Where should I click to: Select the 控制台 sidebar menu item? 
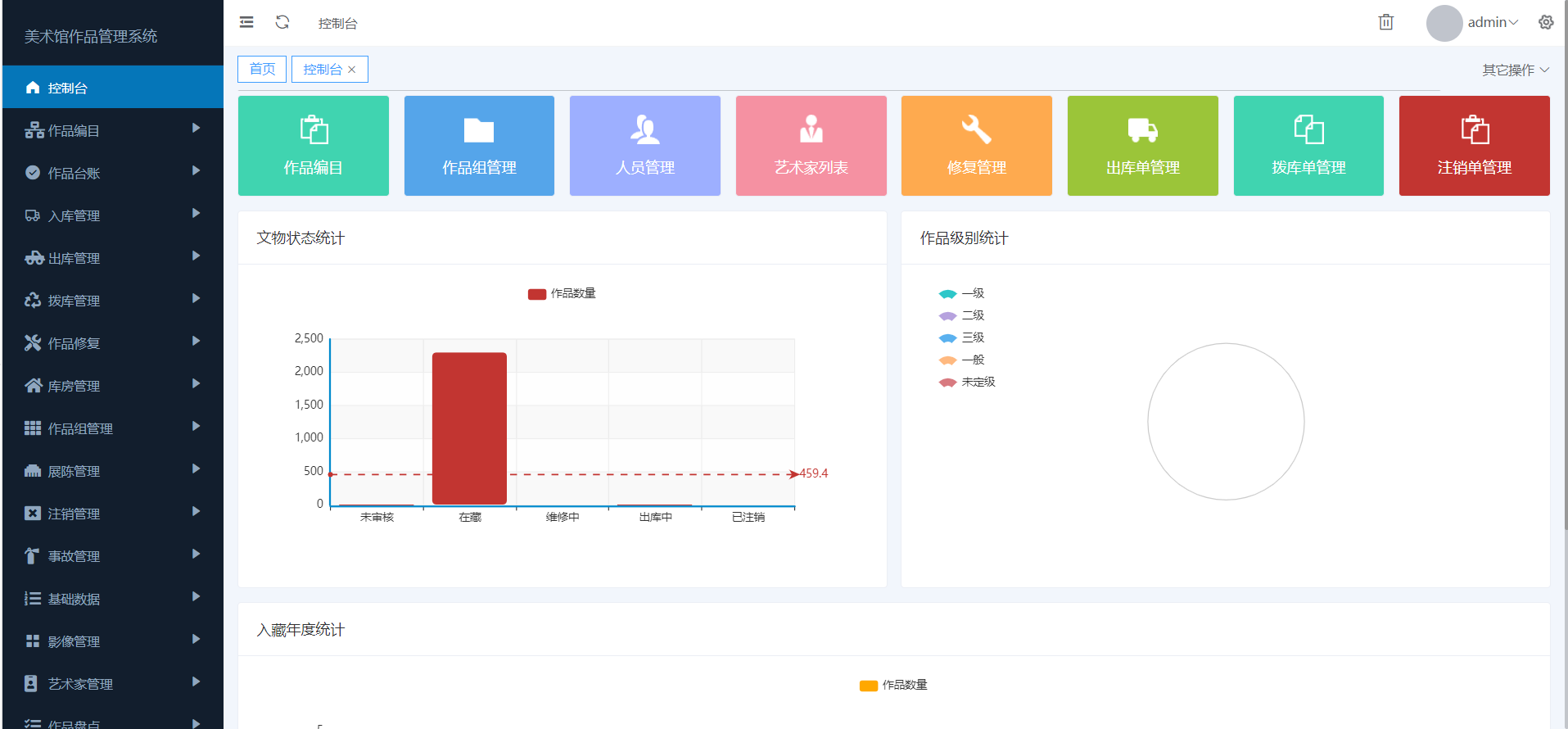[113, 87]
